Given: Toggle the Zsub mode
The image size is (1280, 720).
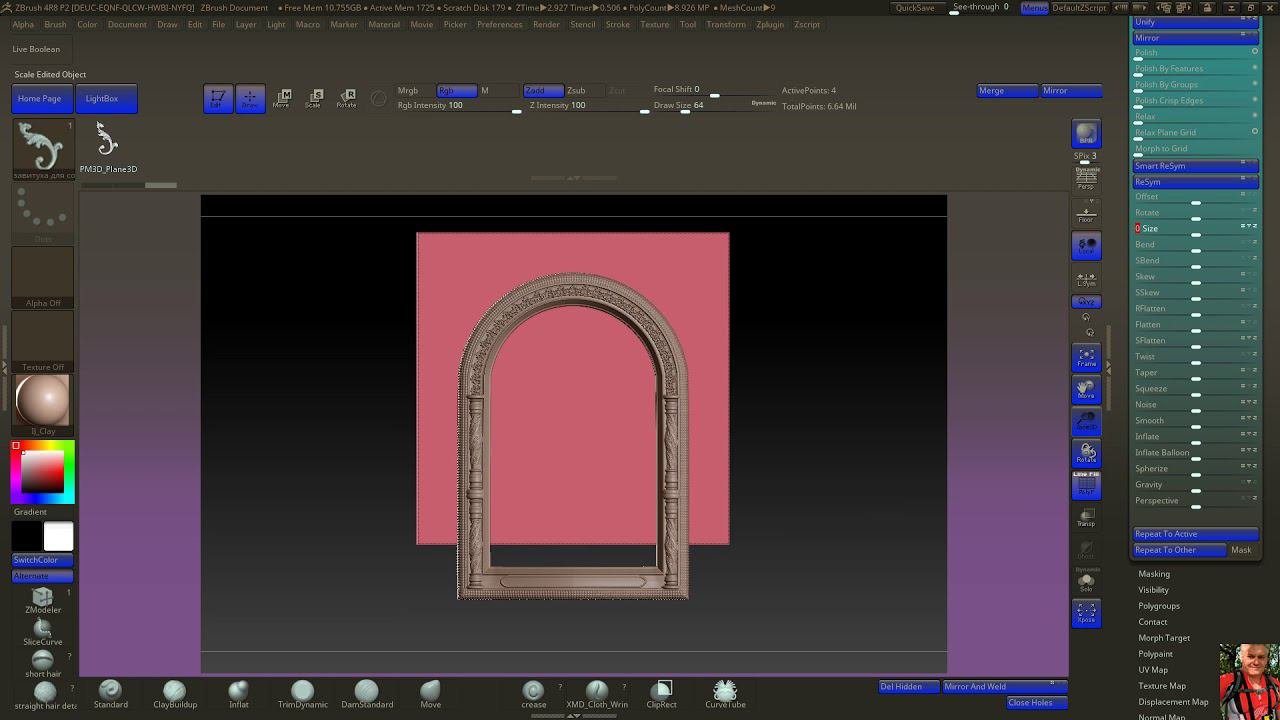Looking at the screenshot, I should 576,91.
